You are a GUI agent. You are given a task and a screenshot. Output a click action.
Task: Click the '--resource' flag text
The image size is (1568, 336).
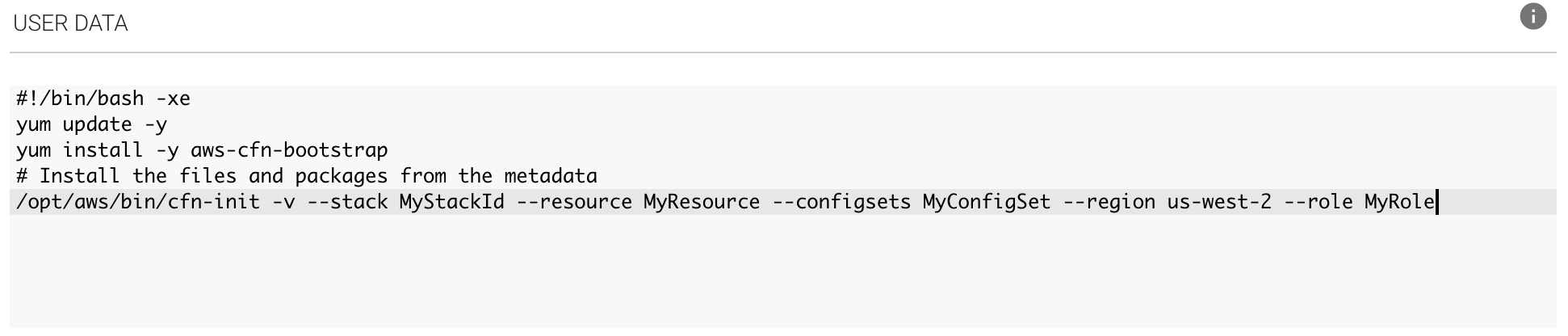[574, 202]
